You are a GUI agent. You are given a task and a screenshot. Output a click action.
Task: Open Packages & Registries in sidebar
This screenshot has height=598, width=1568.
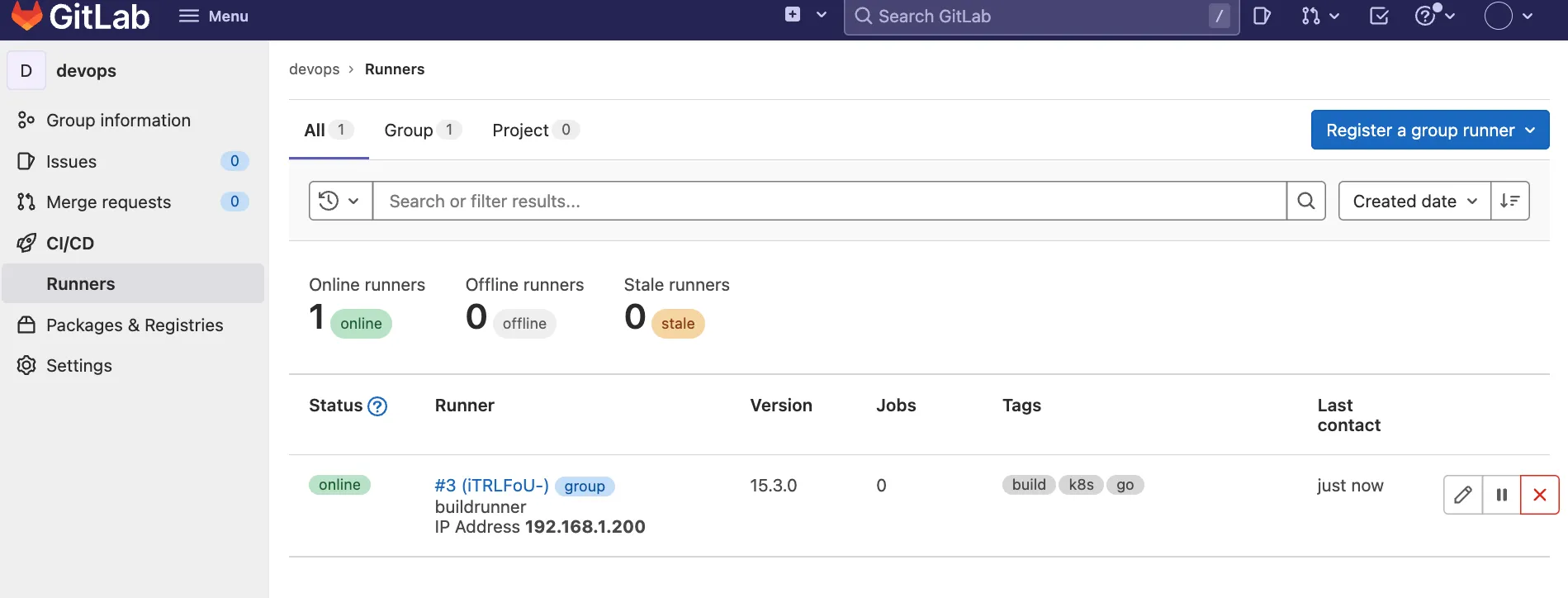point(134,325)
